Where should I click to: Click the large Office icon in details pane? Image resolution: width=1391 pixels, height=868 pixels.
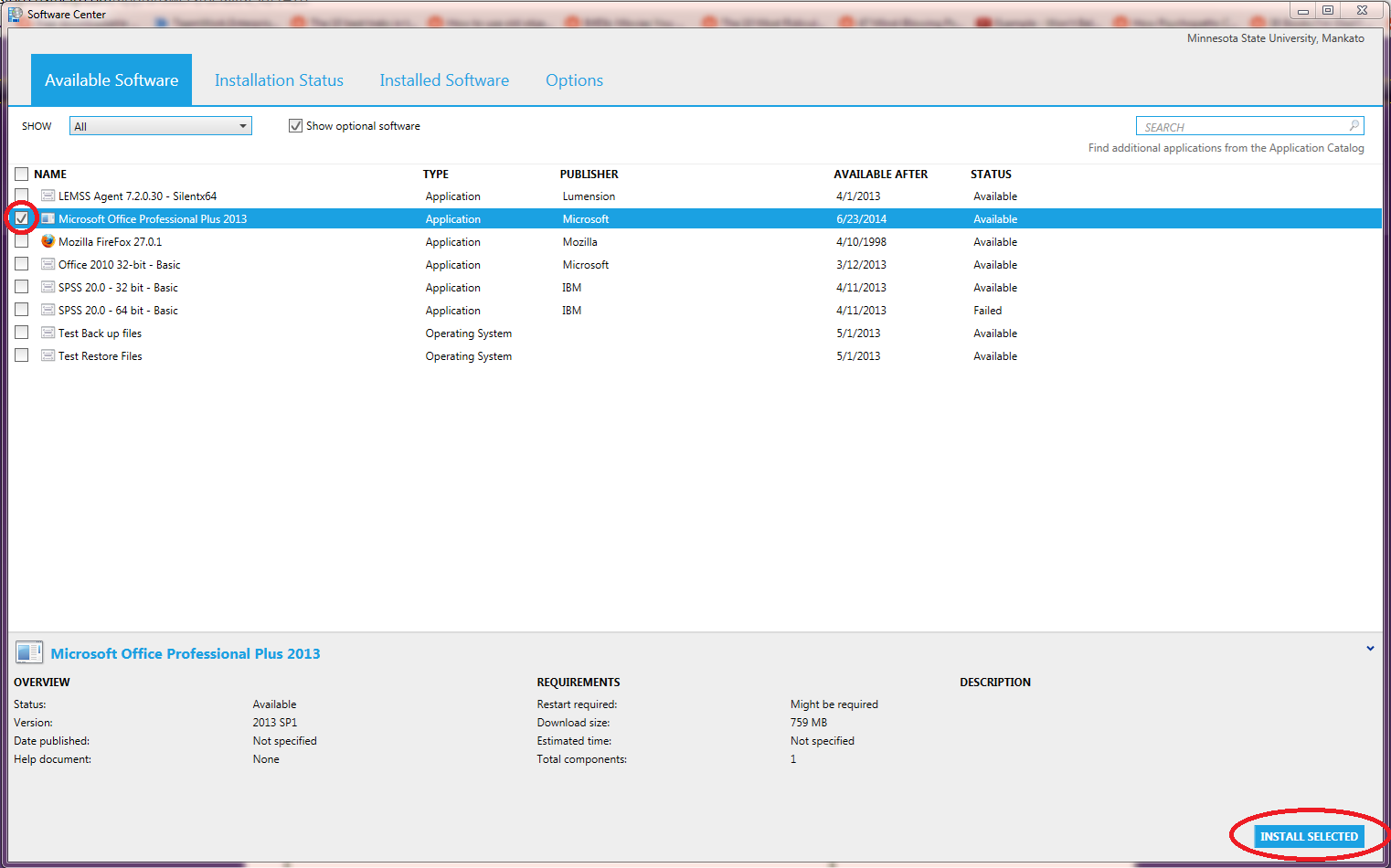click(x=29, y=652)
